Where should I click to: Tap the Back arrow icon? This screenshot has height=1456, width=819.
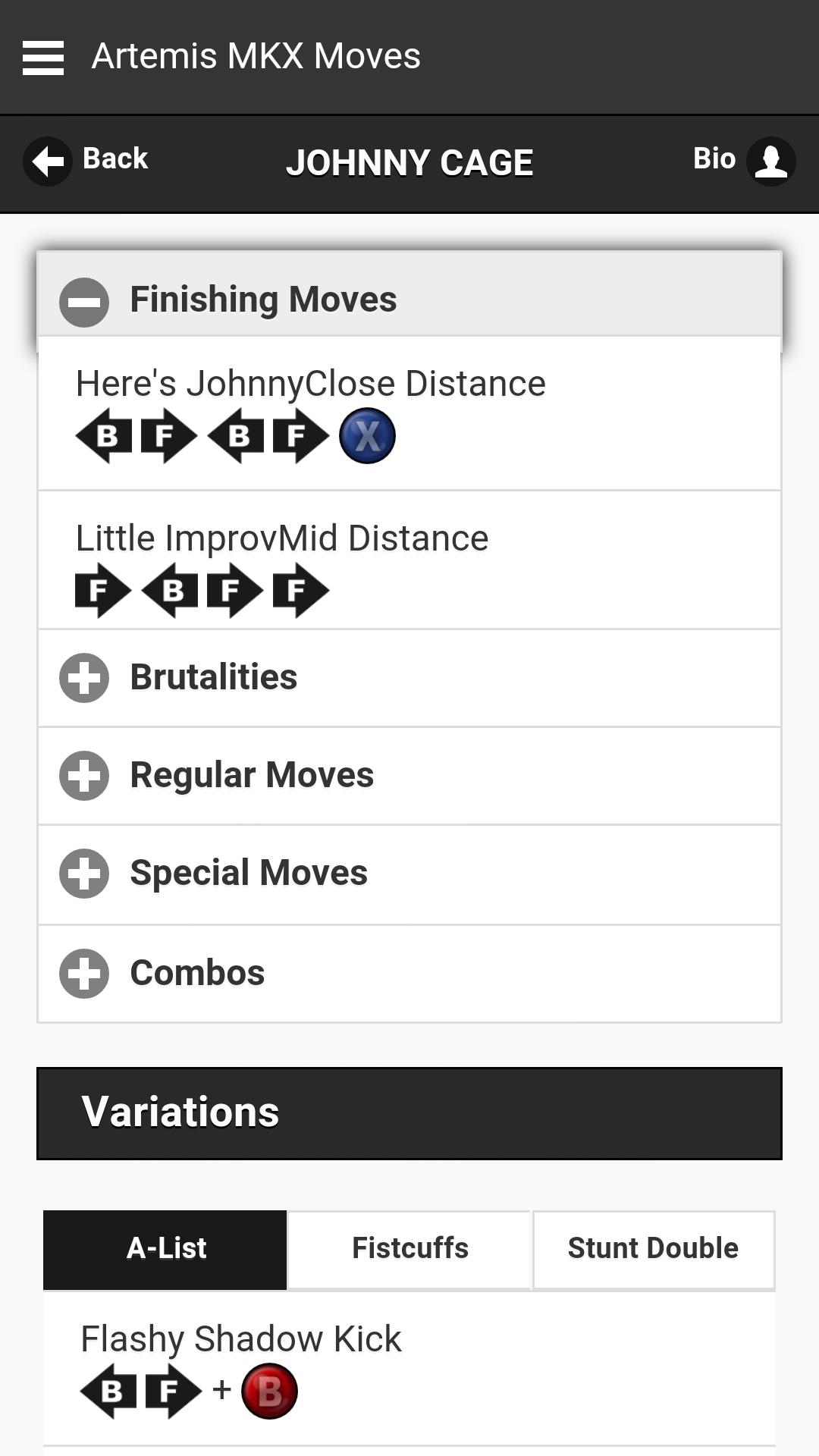pyautogui.click(x=48, y=161)
